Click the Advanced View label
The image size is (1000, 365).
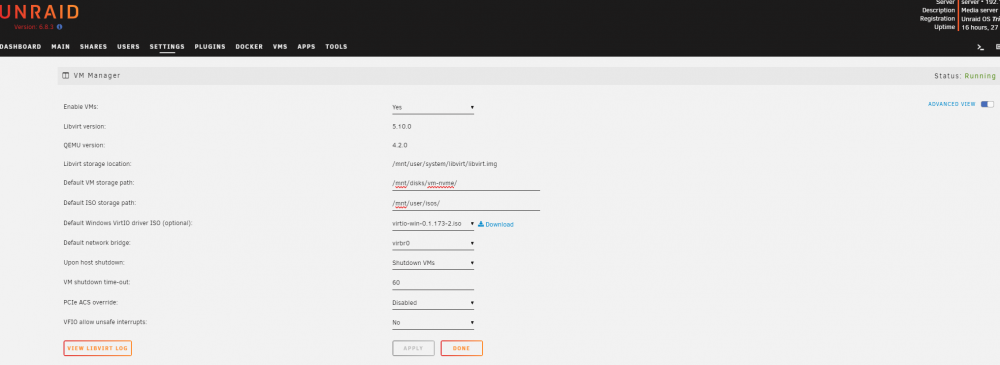952,104
